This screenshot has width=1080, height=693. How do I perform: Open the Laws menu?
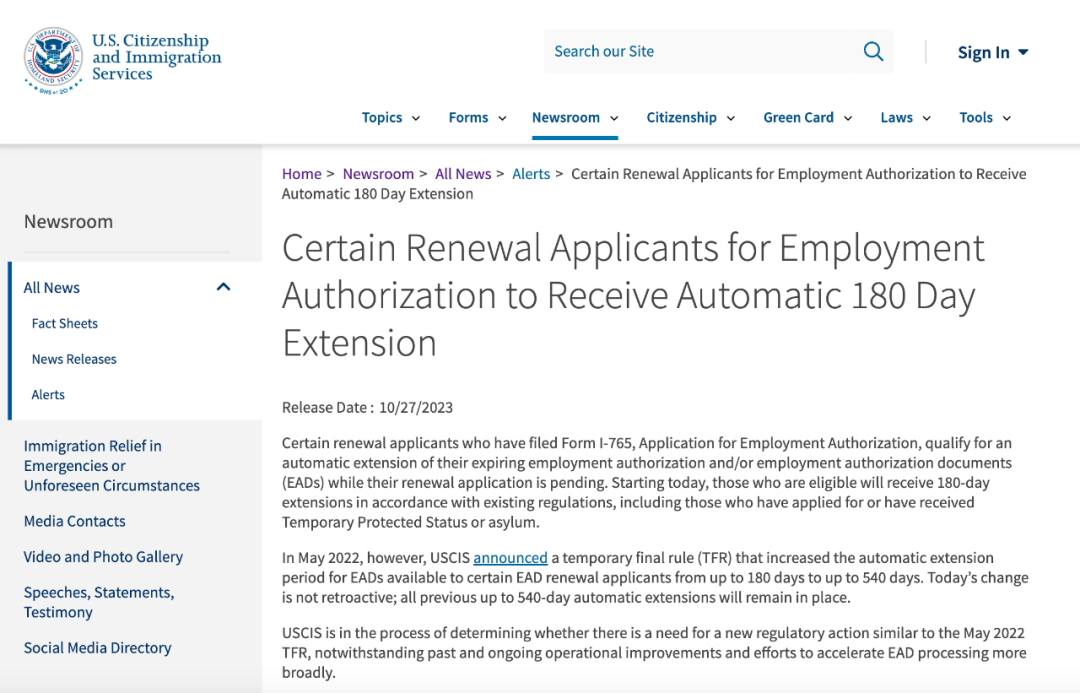point(905,118)
